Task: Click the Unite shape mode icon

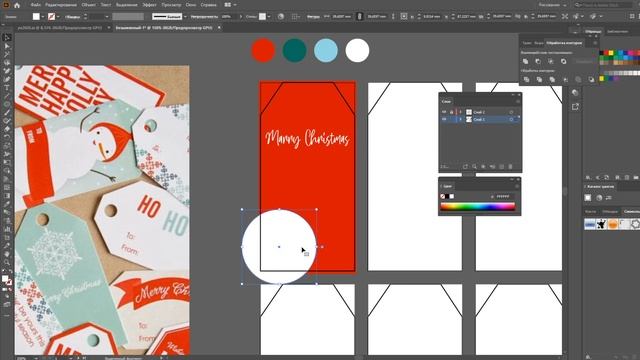Action: [525, 61]
